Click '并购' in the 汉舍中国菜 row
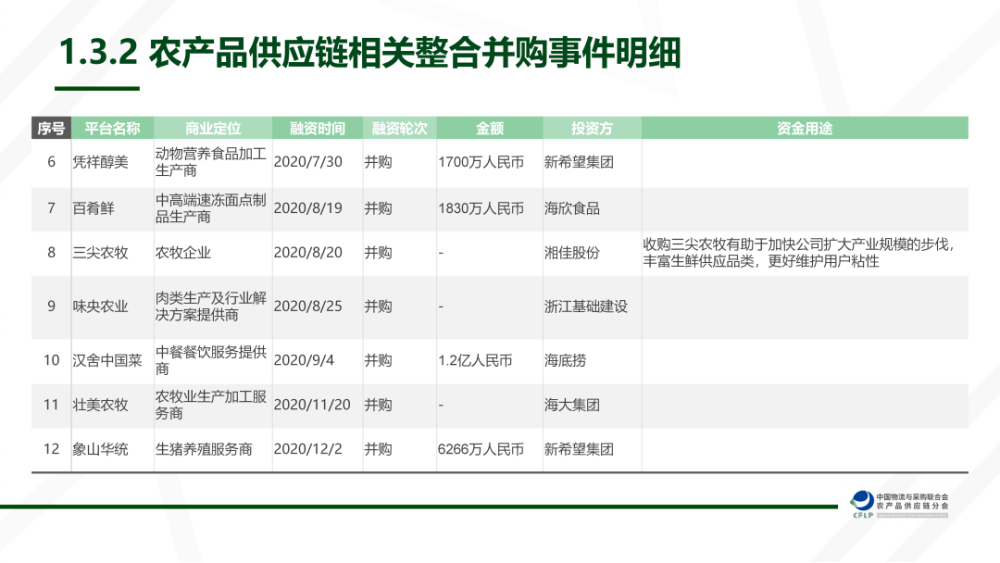This screenshot has height=563, width=1000. (378, 360)
